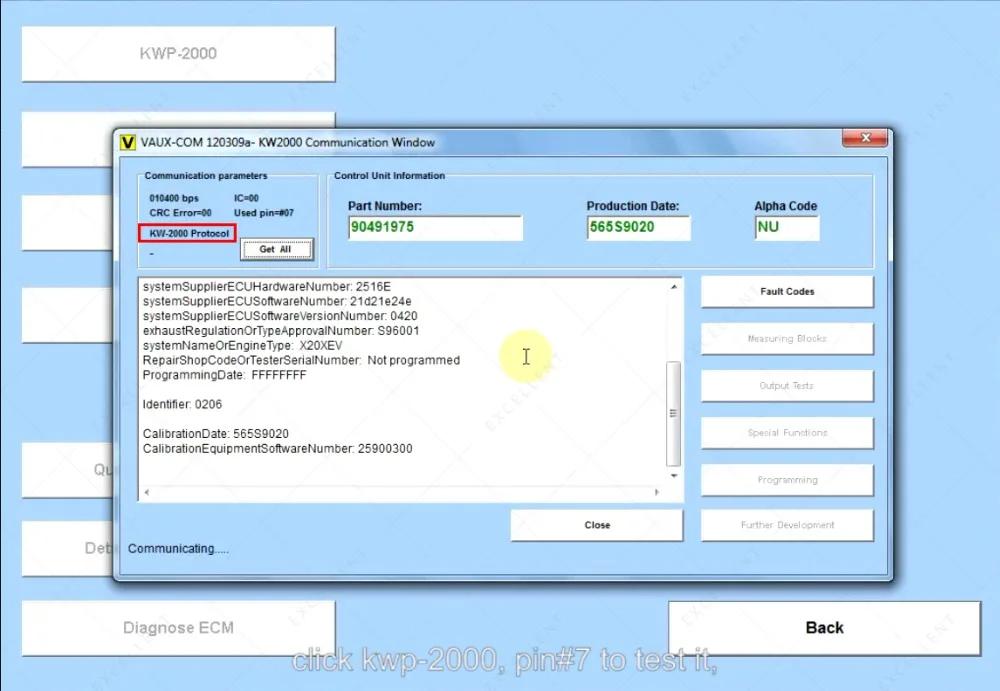1000x691 pixels.
Task: Click the Further Development button
Action: pyautogui.click(x=787, y=525)
